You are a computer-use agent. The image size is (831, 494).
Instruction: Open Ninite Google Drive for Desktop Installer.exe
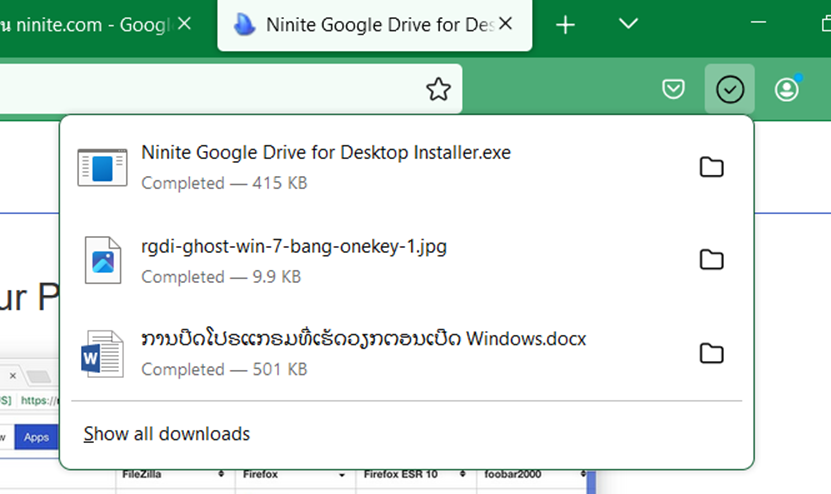pos(326,153)
